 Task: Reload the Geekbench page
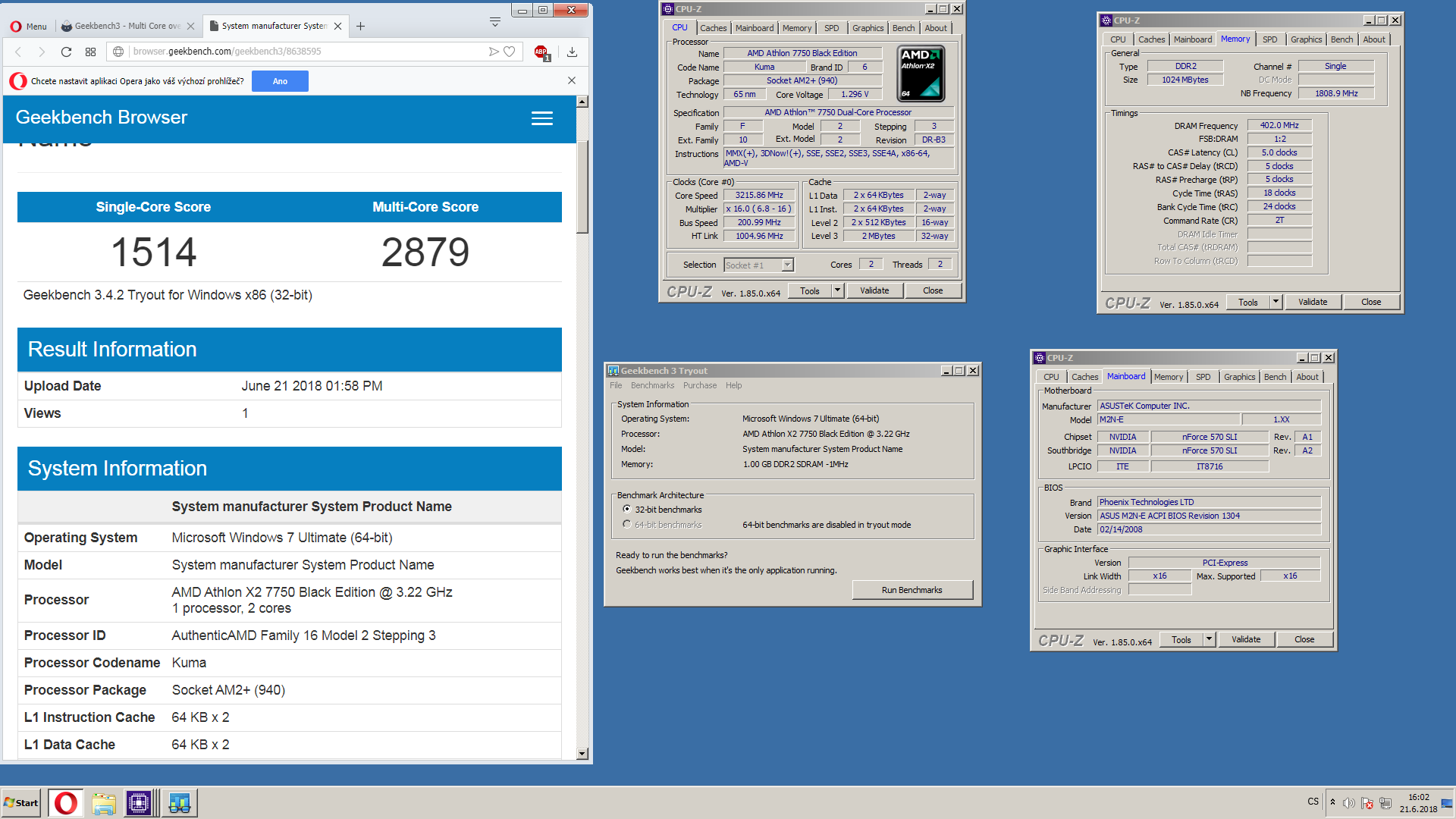[66, 52]
